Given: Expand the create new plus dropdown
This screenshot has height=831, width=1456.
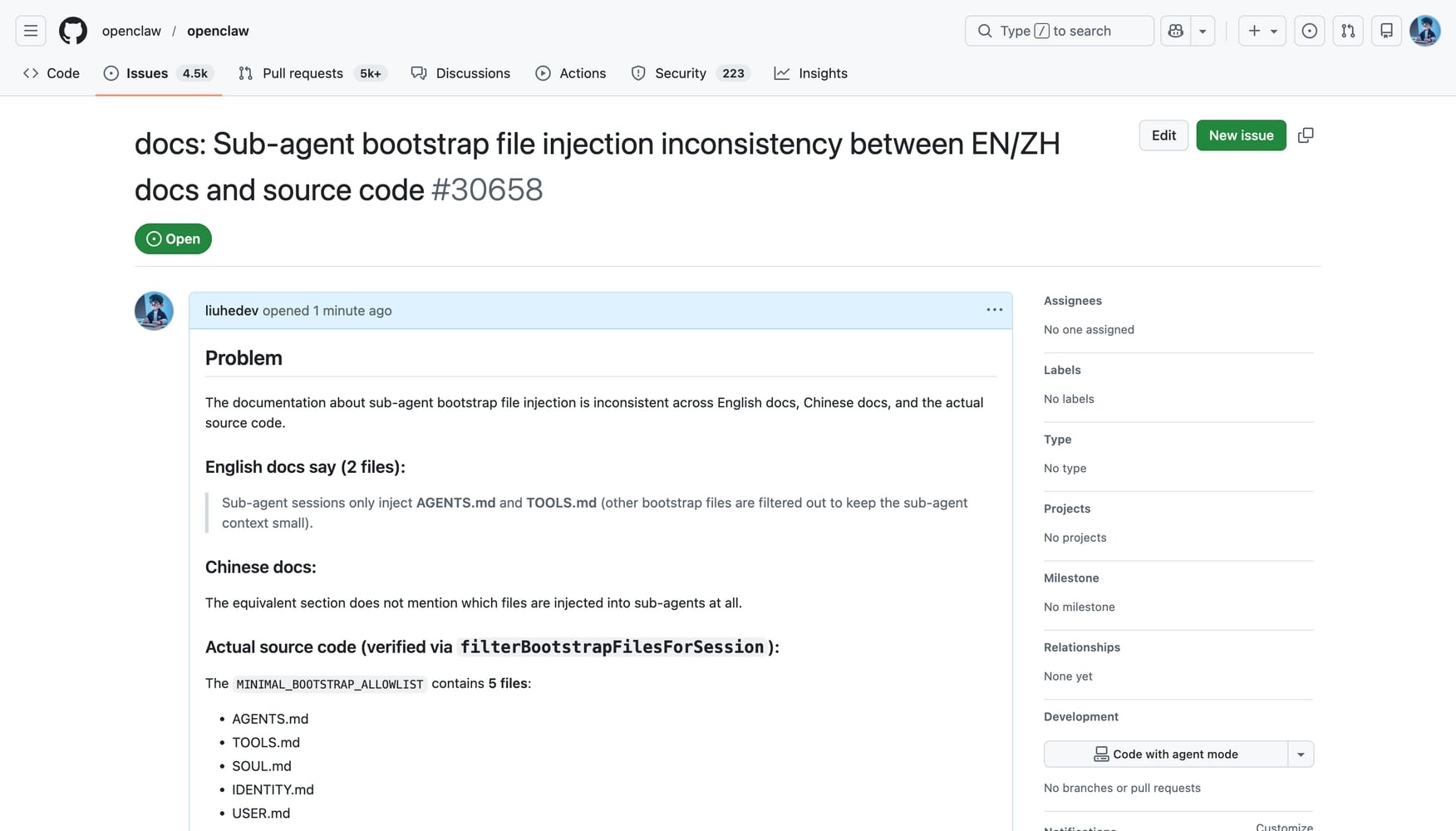Looking at the screenshot, I should pyautogui.click(x=1262, y=31).
